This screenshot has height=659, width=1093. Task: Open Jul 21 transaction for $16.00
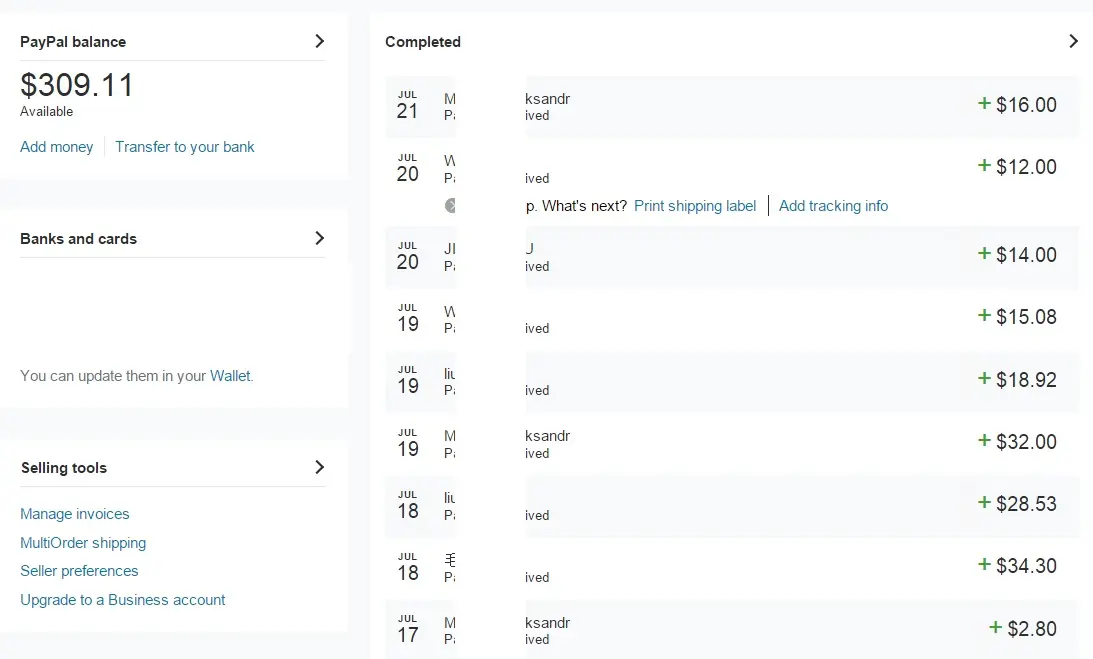point(732,106)
